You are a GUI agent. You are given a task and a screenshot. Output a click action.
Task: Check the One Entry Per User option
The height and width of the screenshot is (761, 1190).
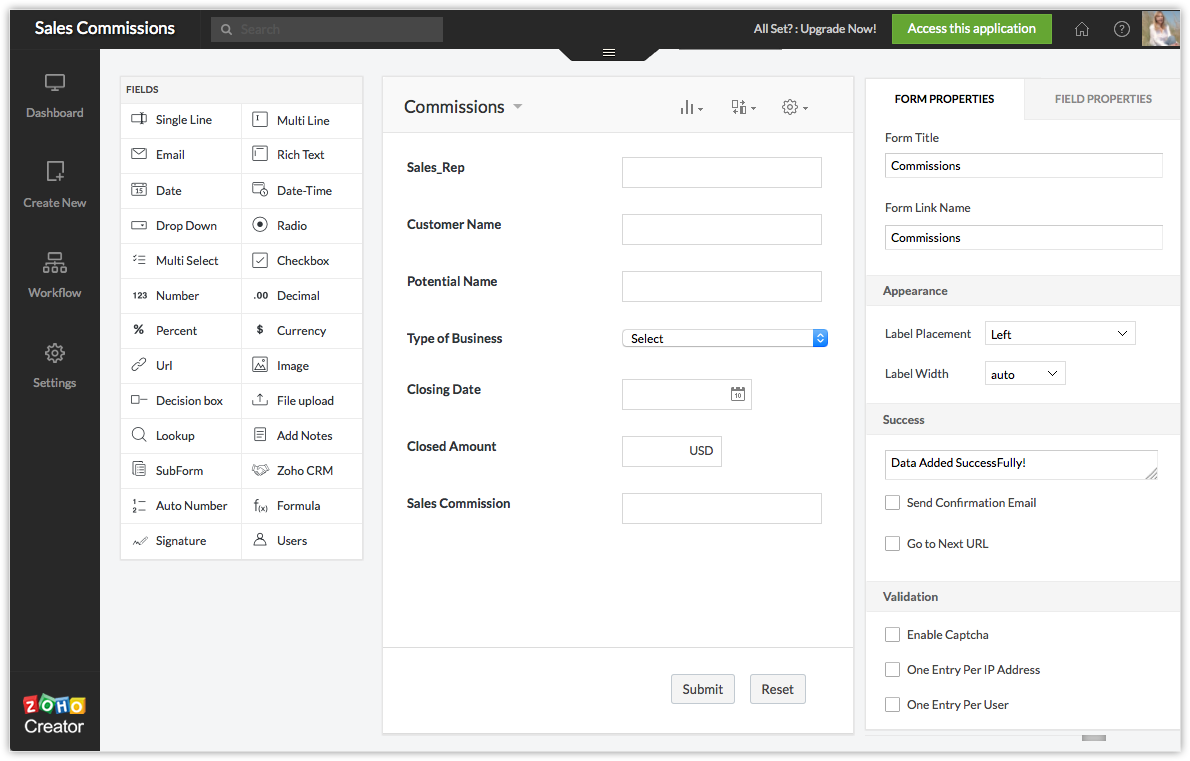click(892, 705)
